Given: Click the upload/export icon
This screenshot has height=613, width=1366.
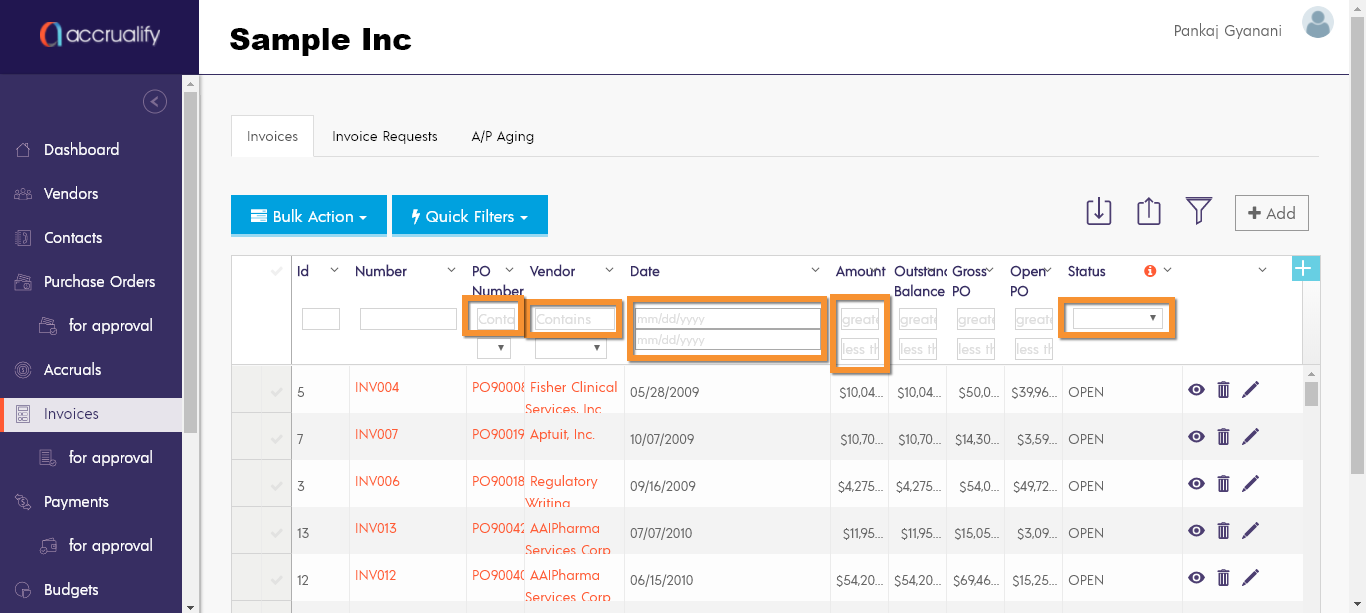Looking at the screenshot, I should (1149, 212).
